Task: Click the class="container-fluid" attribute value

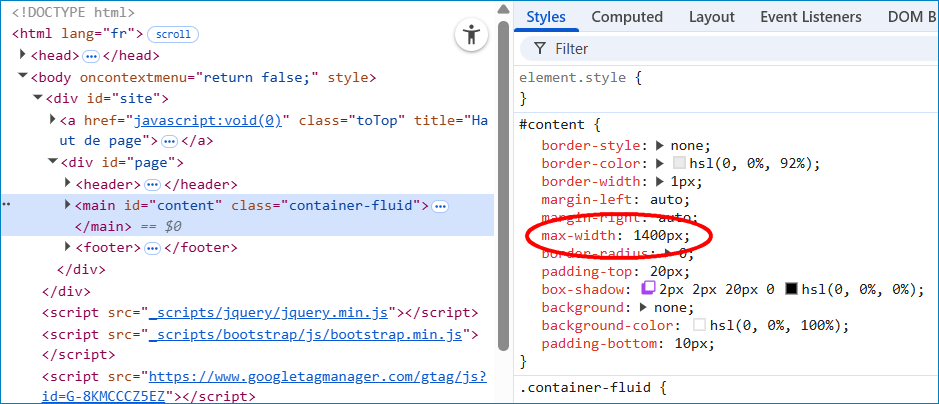Action: 352,206
